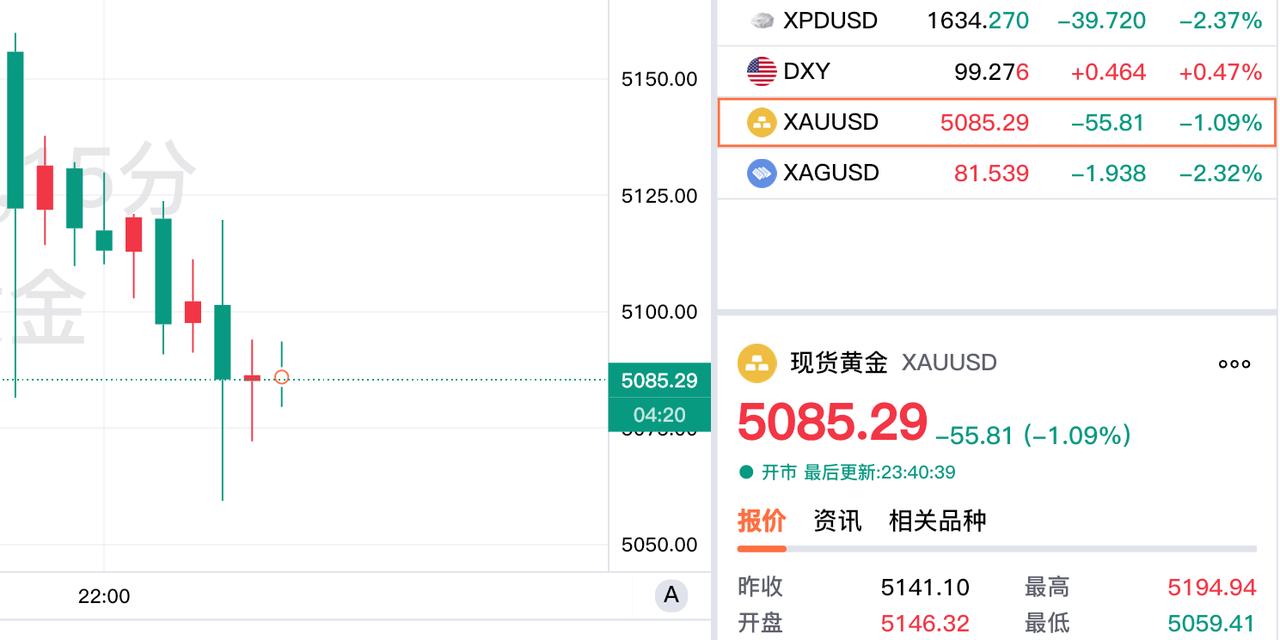
Task: Click the opening price 5146.32
Action: point(925,622)
